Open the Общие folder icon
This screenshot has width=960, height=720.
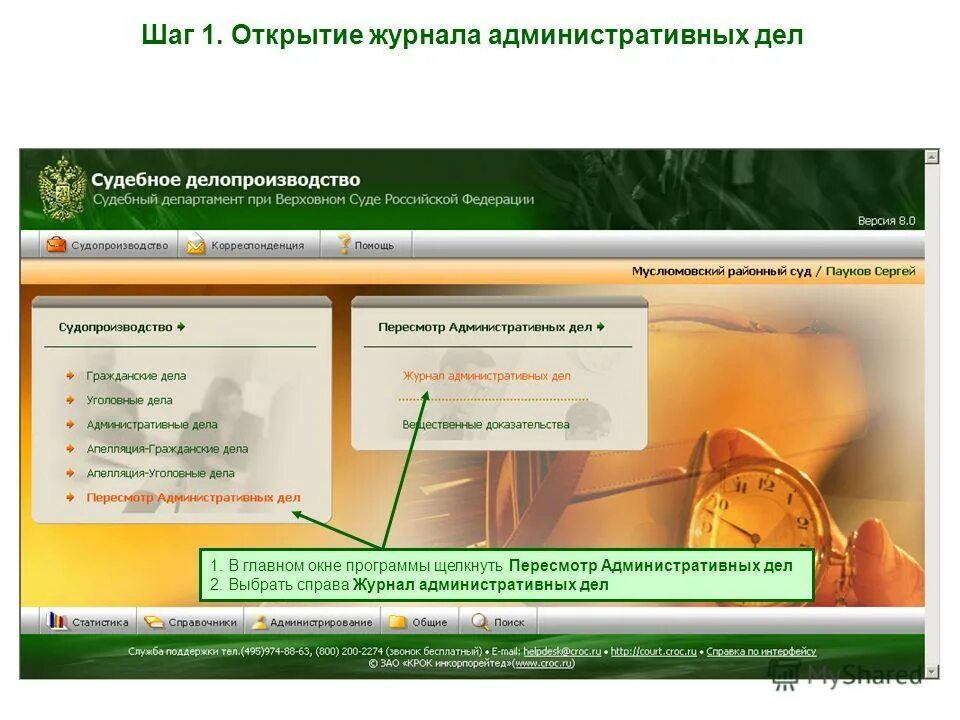coord(398,619)
